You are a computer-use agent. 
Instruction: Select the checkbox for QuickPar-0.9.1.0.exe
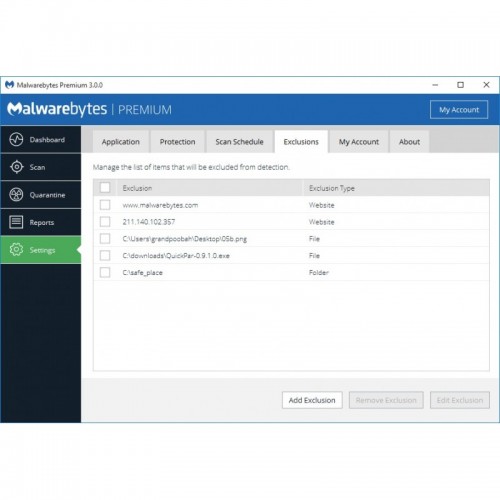(105, 255)
